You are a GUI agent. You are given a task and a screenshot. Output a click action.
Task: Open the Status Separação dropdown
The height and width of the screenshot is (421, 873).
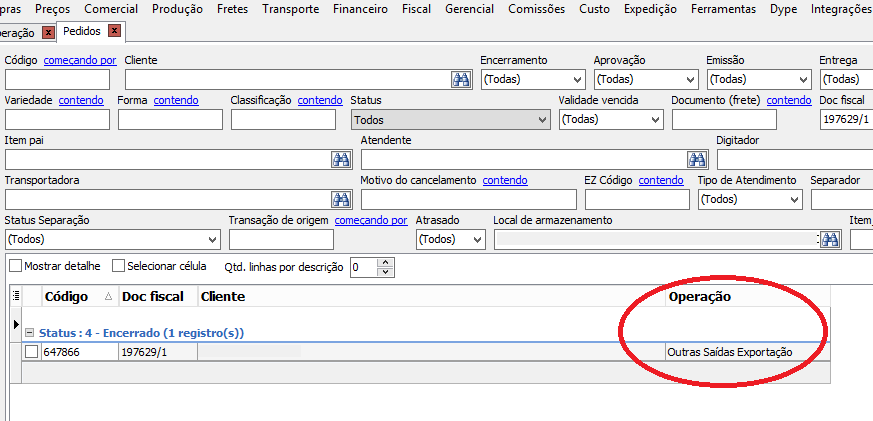(x=113, y=239)
